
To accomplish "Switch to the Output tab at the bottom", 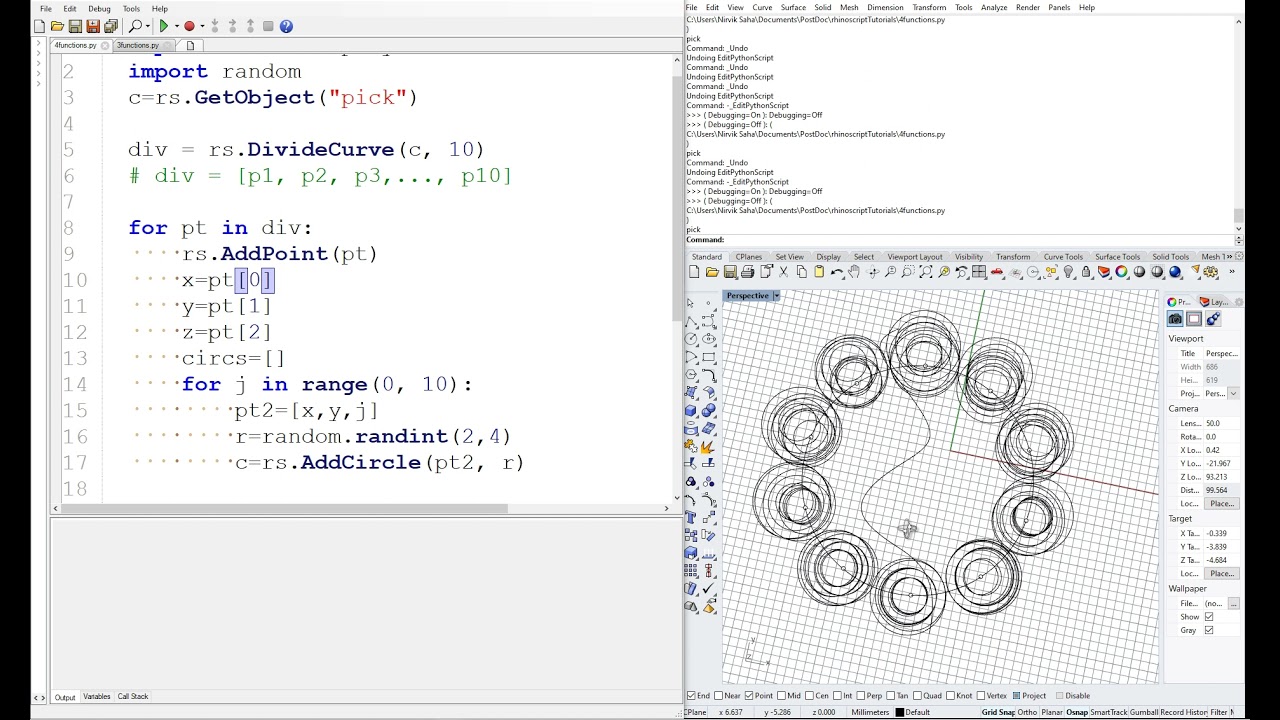I will tap(65, 697).
